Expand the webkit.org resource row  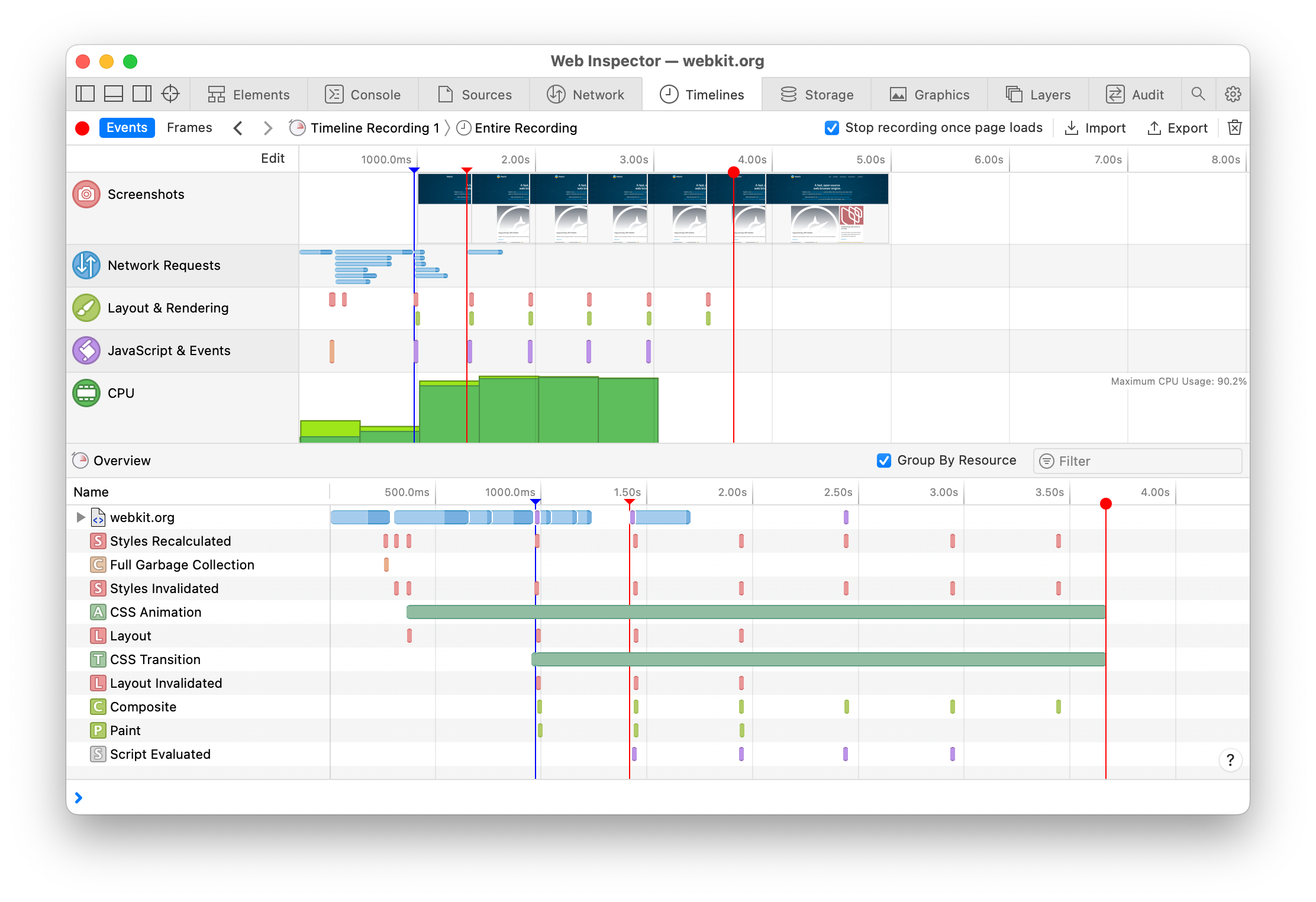(x=81, y=517)
